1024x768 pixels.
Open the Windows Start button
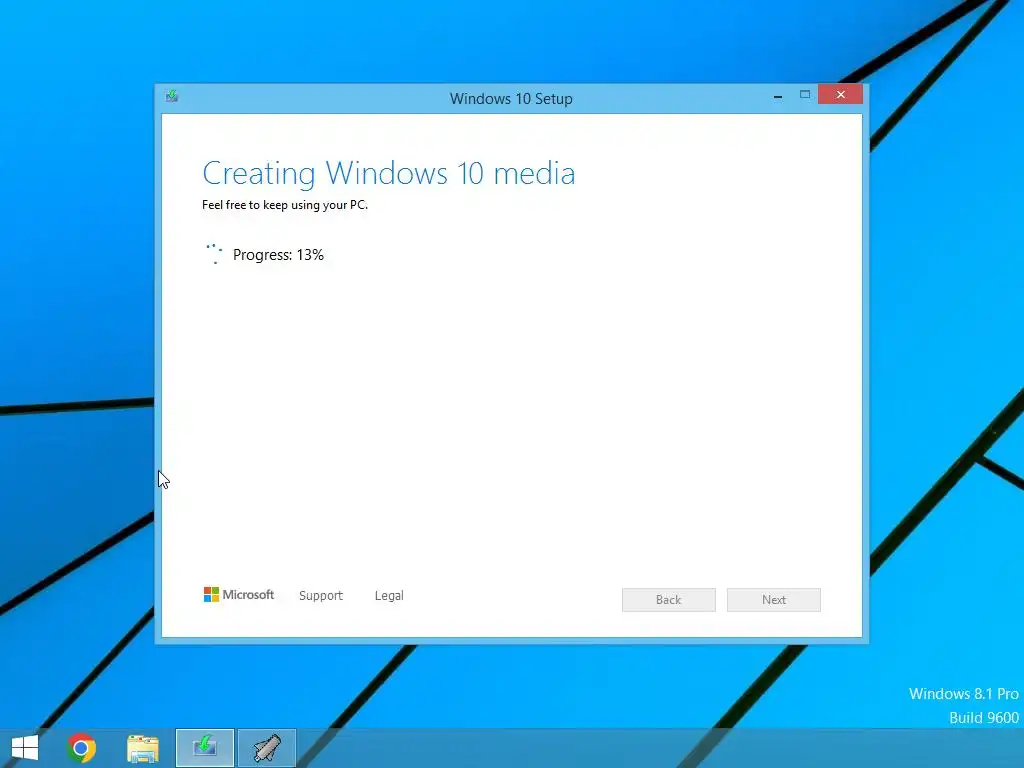[x=25, y=748]
